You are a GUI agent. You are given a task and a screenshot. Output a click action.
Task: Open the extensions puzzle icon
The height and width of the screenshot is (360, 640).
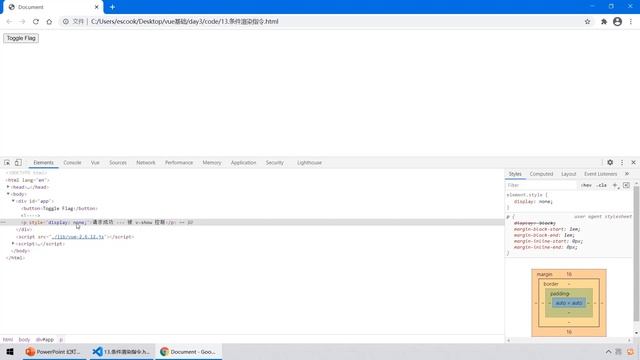(604, 22)
